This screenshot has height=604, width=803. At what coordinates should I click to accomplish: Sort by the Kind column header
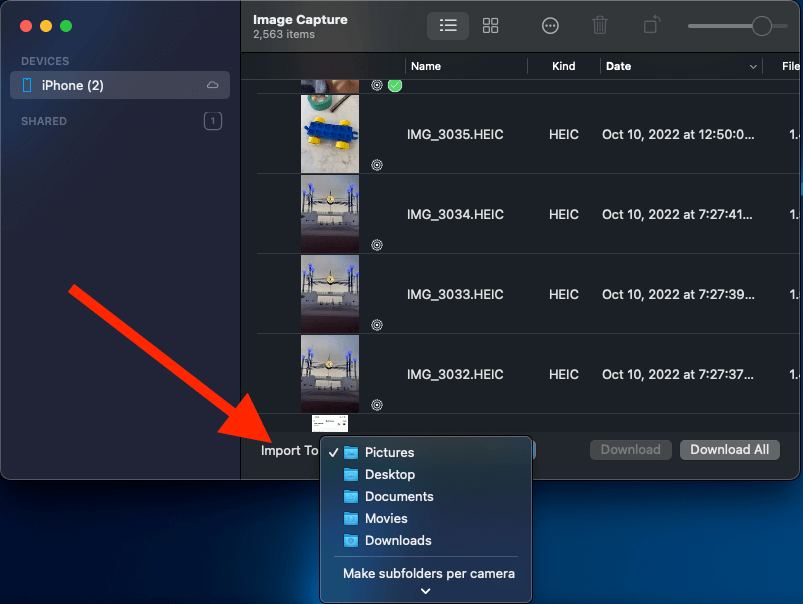(x=563, y=66)
